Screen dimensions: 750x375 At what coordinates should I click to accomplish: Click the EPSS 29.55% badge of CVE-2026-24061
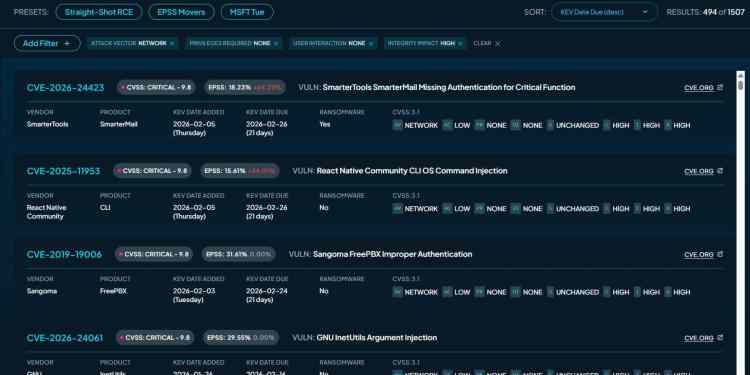point(241,338)
